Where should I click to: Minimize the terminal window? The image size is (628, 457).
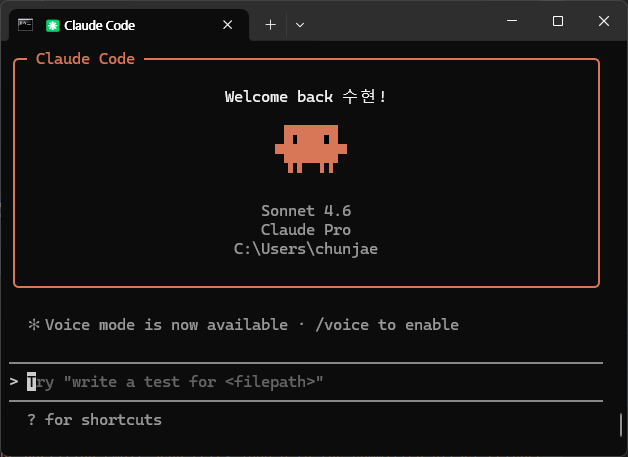click(512, 20)
